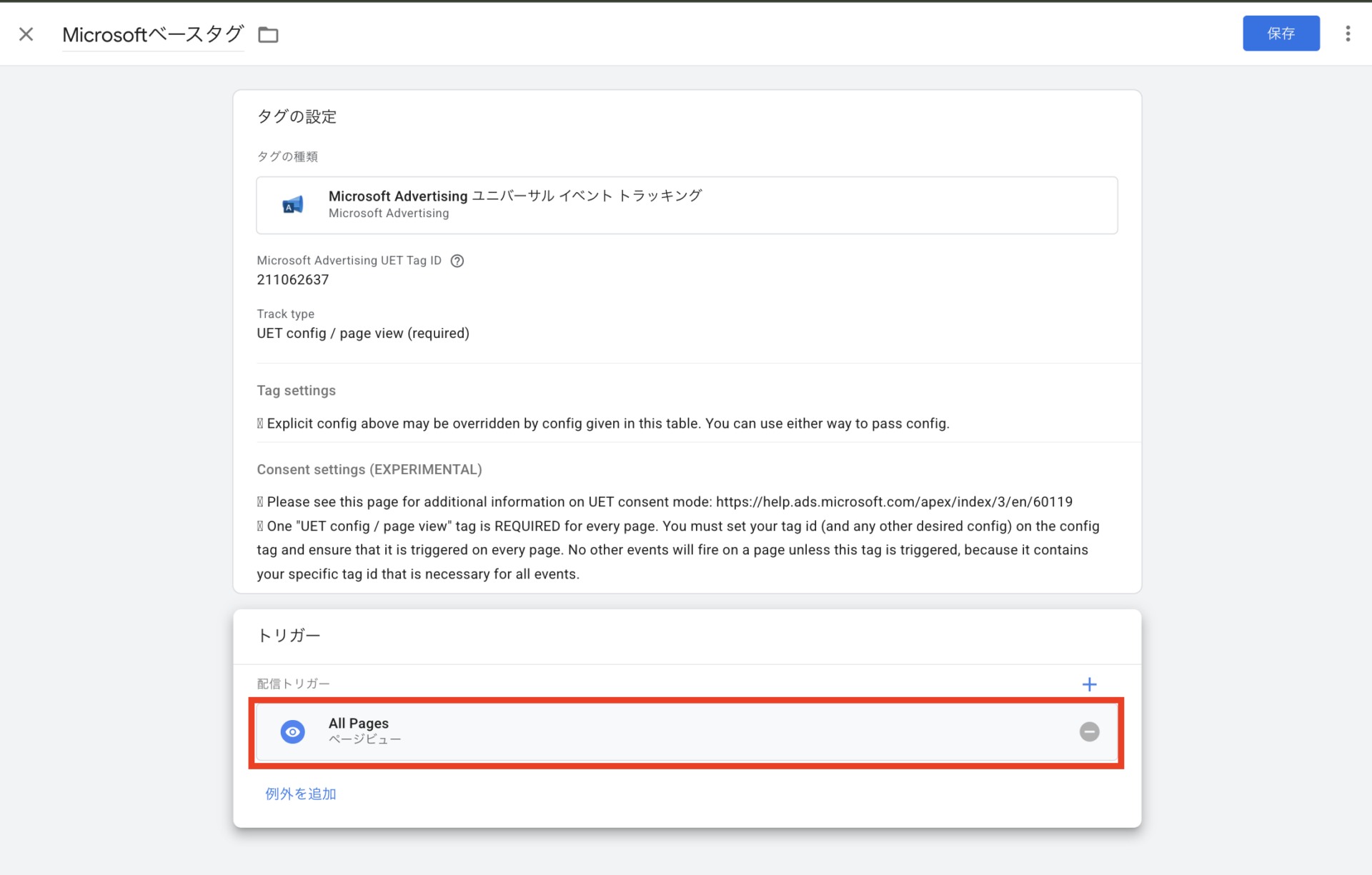This screenshot has width=1372, height=875.
Task: Open the folder icon next to tag name
Action: point(268,34)
